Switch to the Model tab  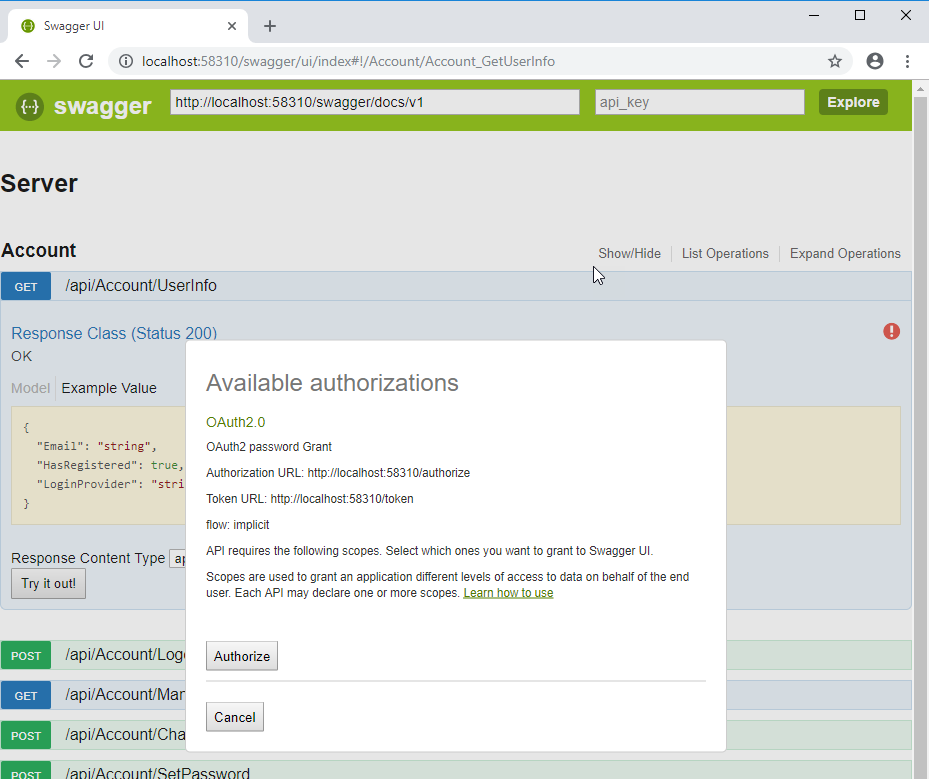[30, 388]
